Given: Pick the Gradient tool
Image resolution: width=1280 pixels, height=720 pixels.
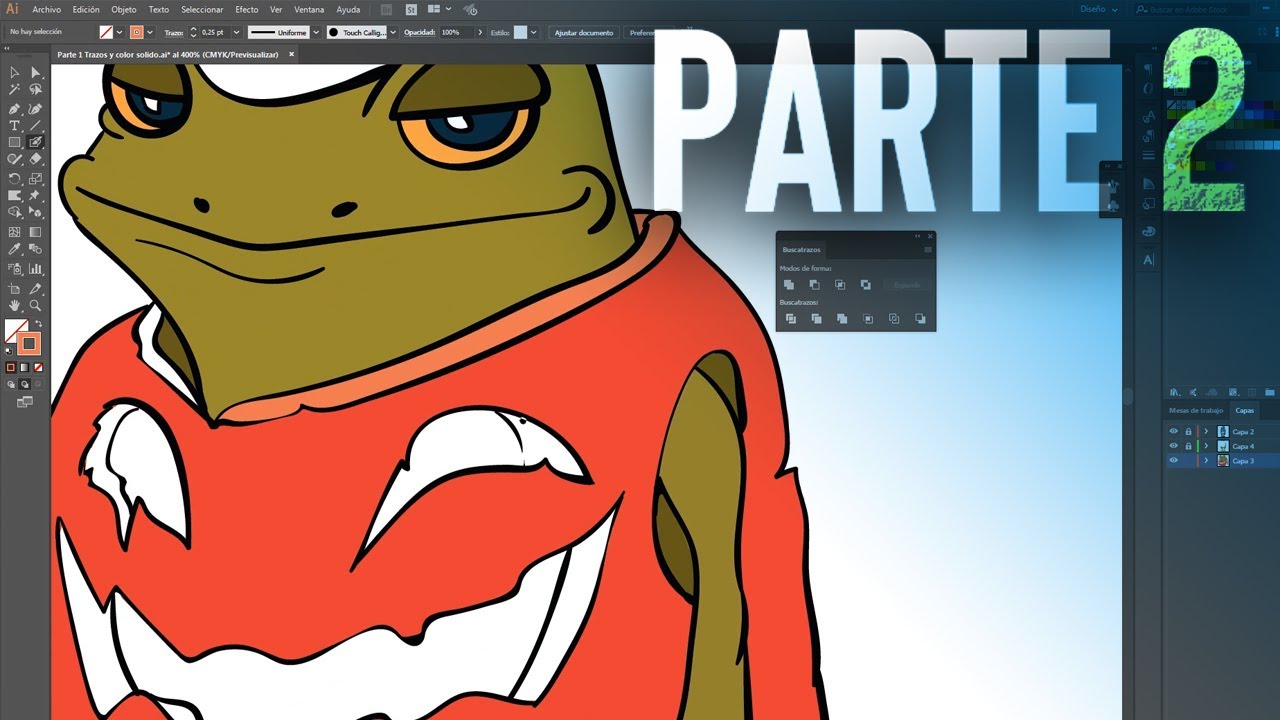Looking at the screenshot, I should pos(36,232).
